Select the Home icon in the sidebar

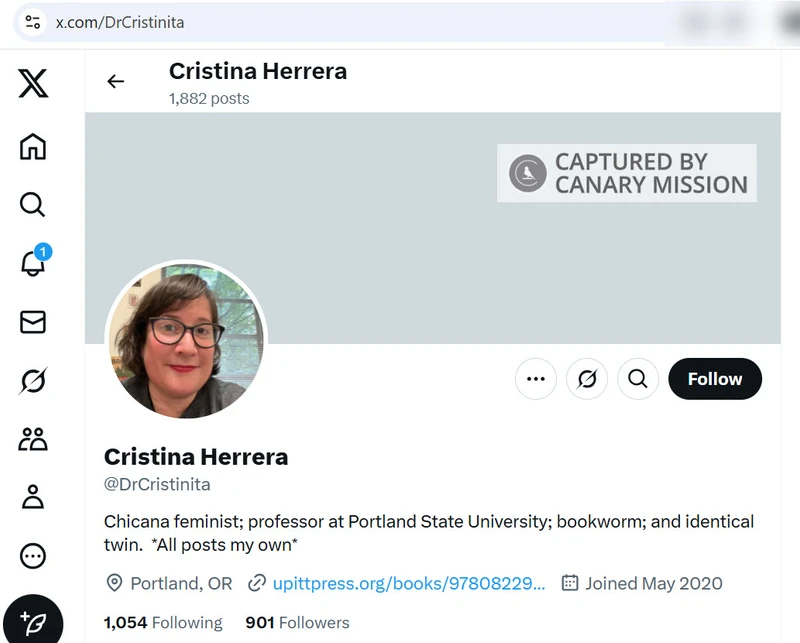(x=32, y=147)
